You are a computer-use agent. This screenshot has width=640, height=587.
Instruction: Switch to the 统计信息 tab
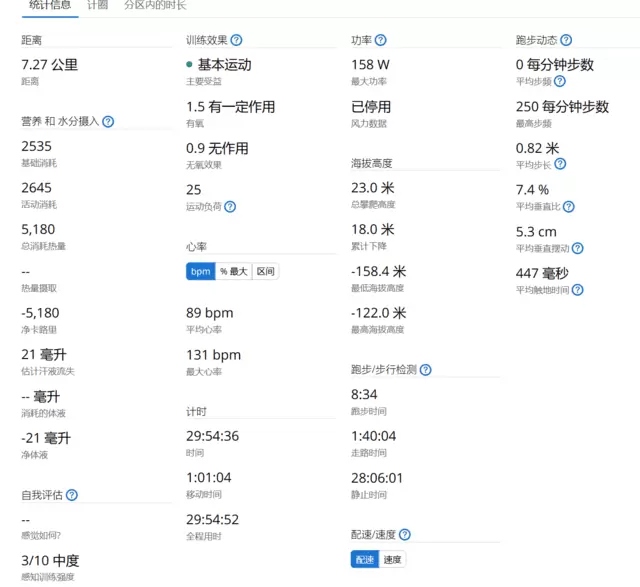pyautogui.click(x=49, y=5)
